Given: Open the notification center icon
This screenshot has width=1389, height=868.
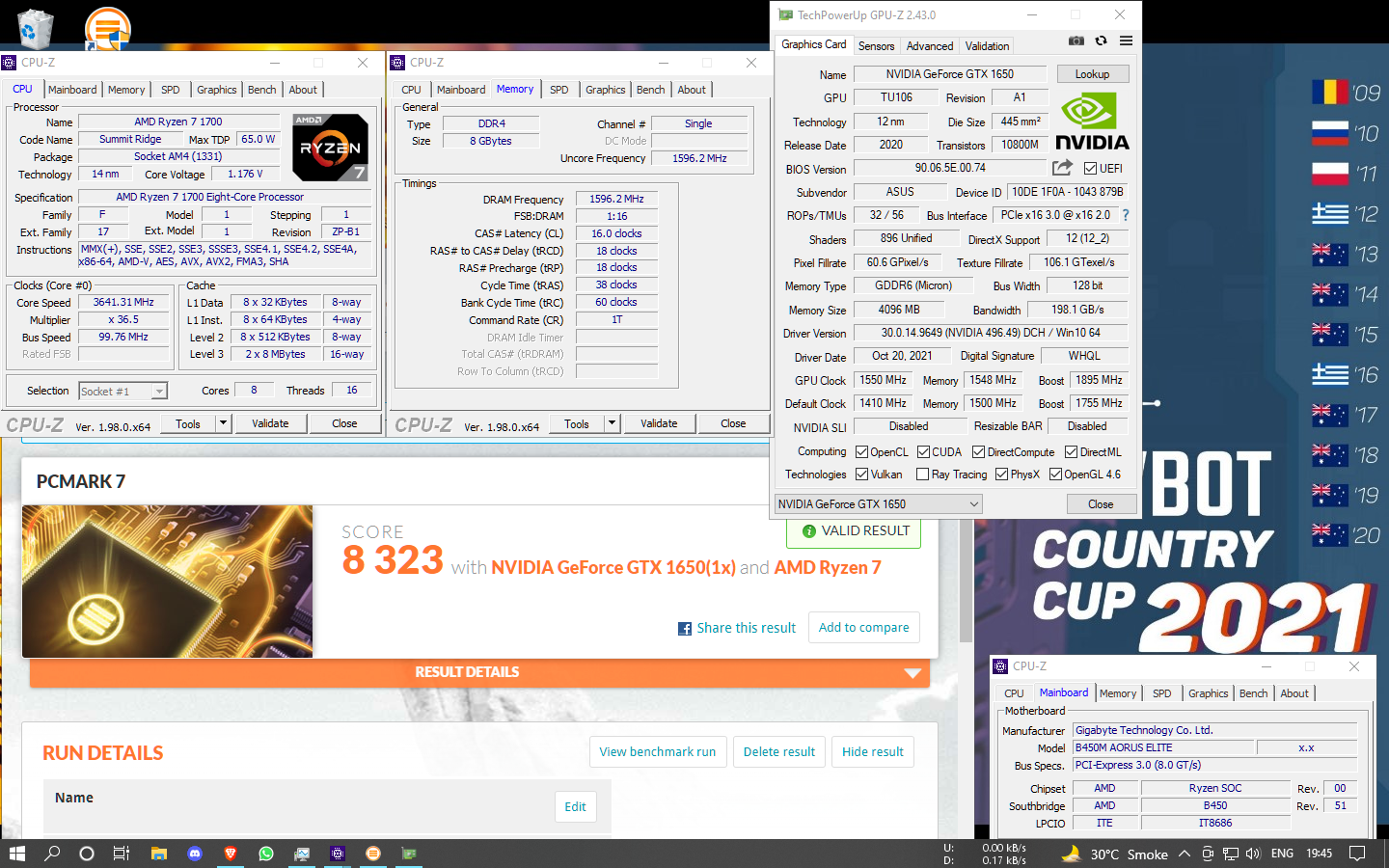Looking at the screenshot, I should [1357, 854].
